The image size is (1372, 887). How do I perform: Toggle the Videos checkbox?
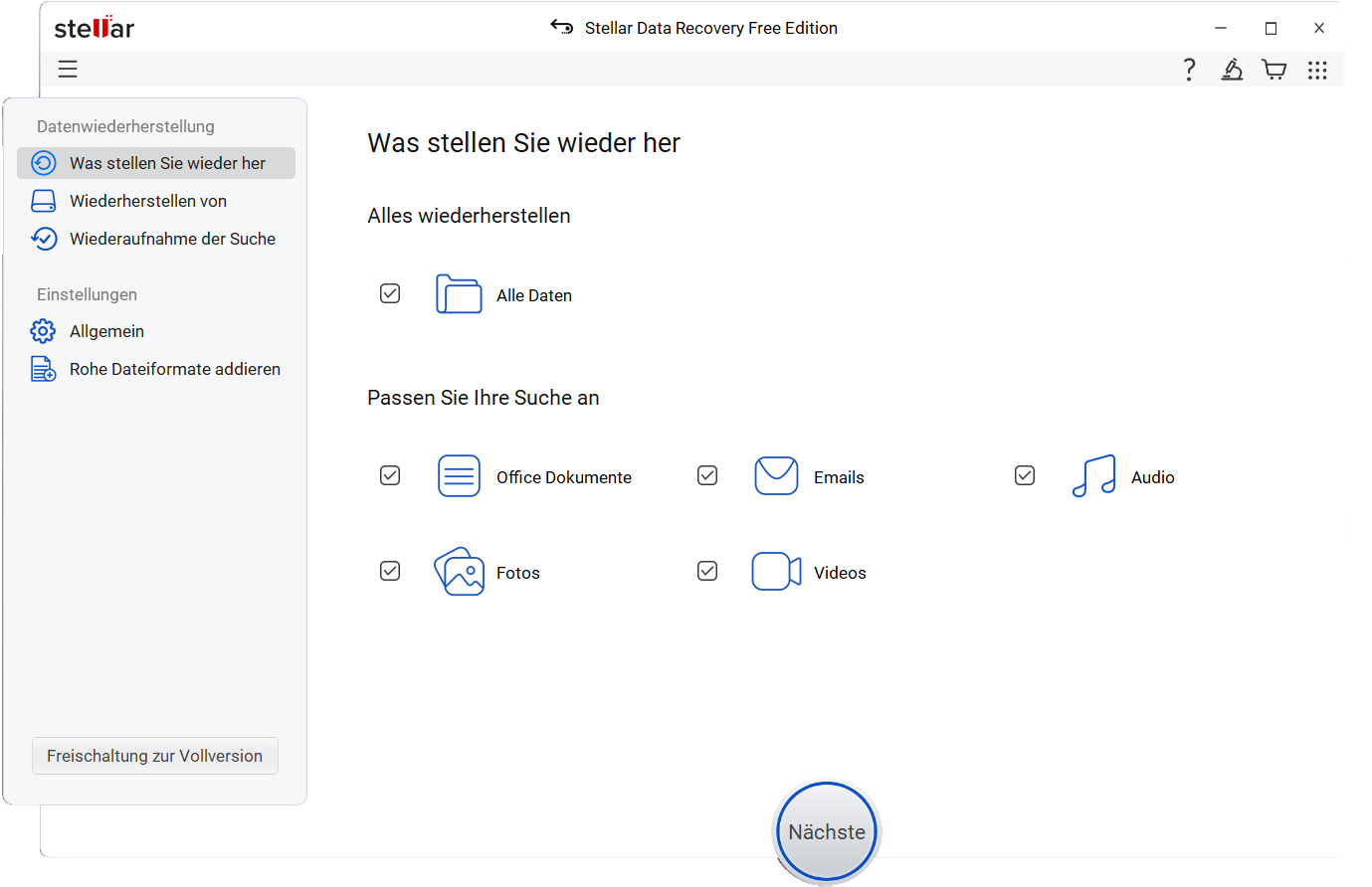click(x=707, y=571)
